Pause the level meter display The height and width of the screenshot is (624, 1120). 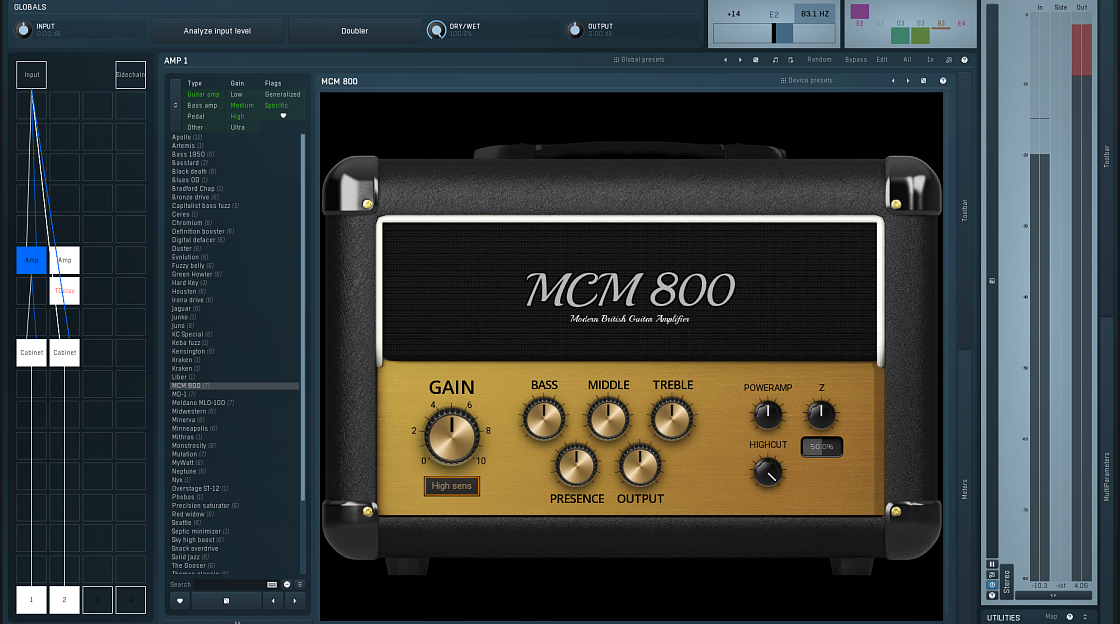click(x=992, y=564)
